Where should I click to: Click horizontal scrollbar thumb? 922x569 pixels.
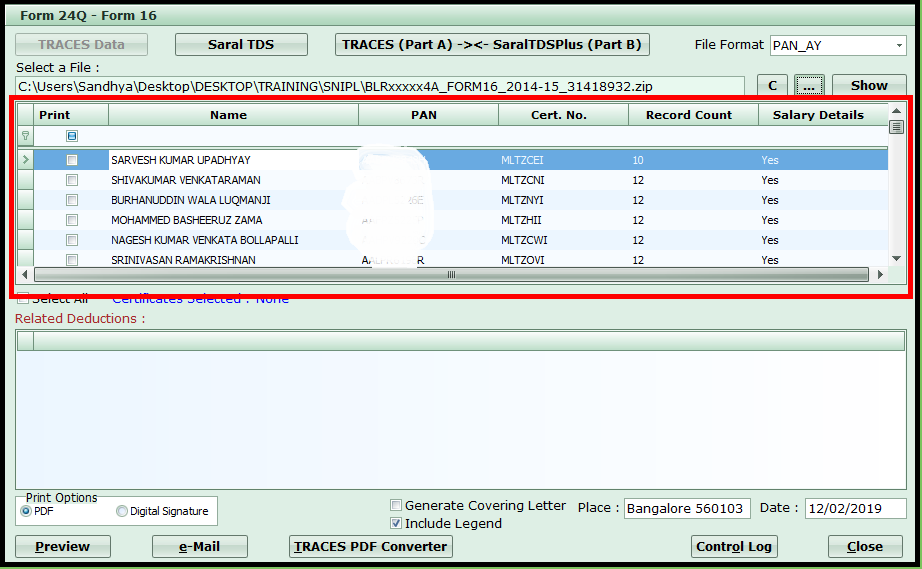tap(452, 275)
